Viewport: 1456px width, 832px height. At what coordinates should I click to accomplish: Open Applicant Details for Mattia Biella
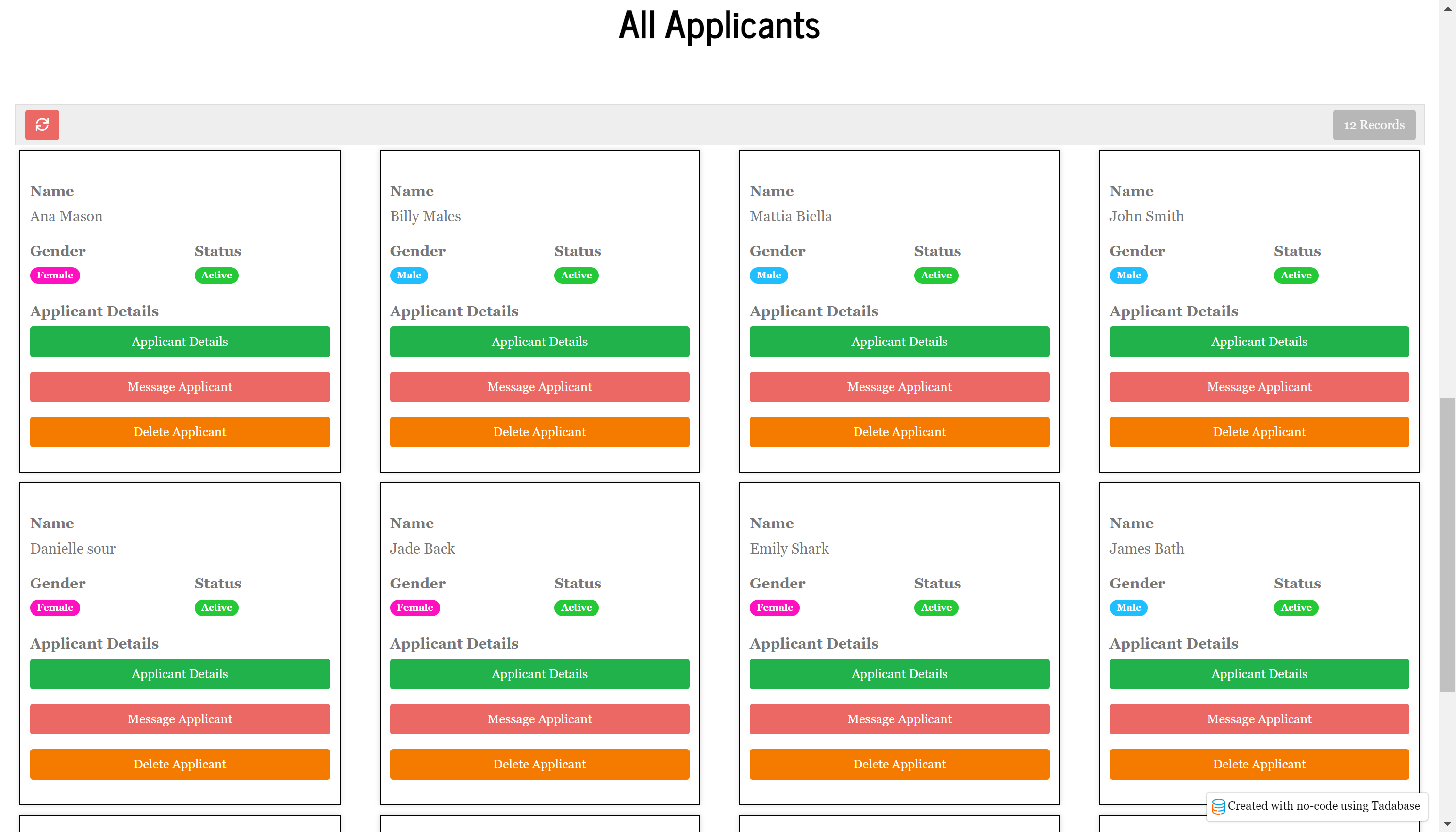tap(899, 342)
